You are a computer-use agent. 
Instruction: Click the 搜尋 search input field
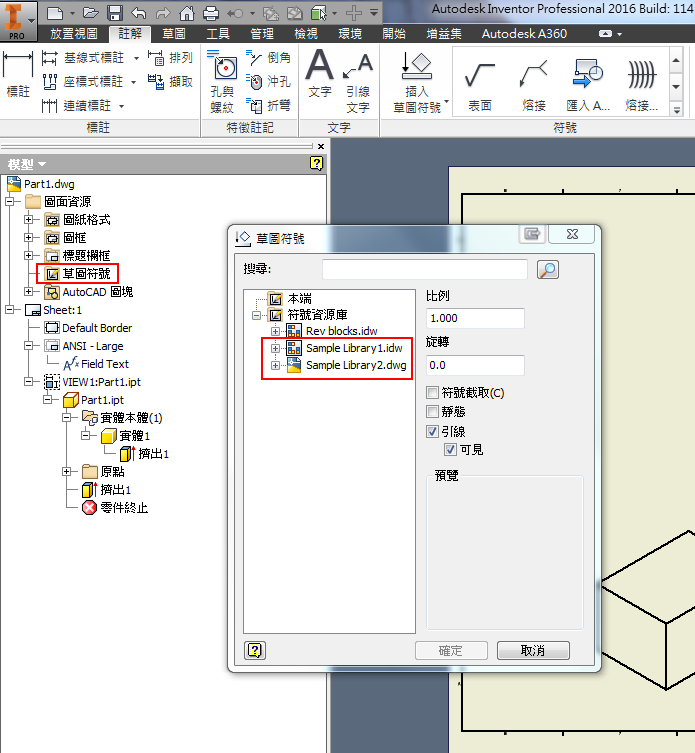tap(425, 269)
